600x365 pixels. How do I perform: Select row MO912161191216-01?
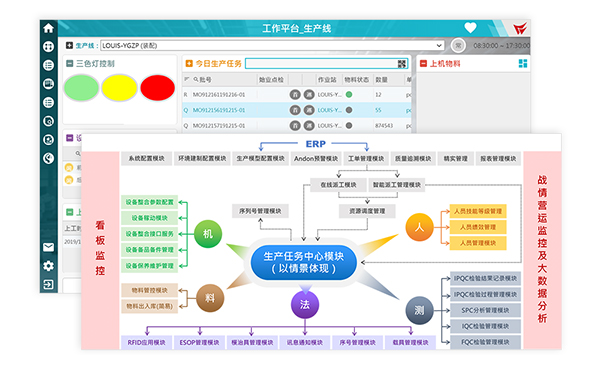click(297, 95)
